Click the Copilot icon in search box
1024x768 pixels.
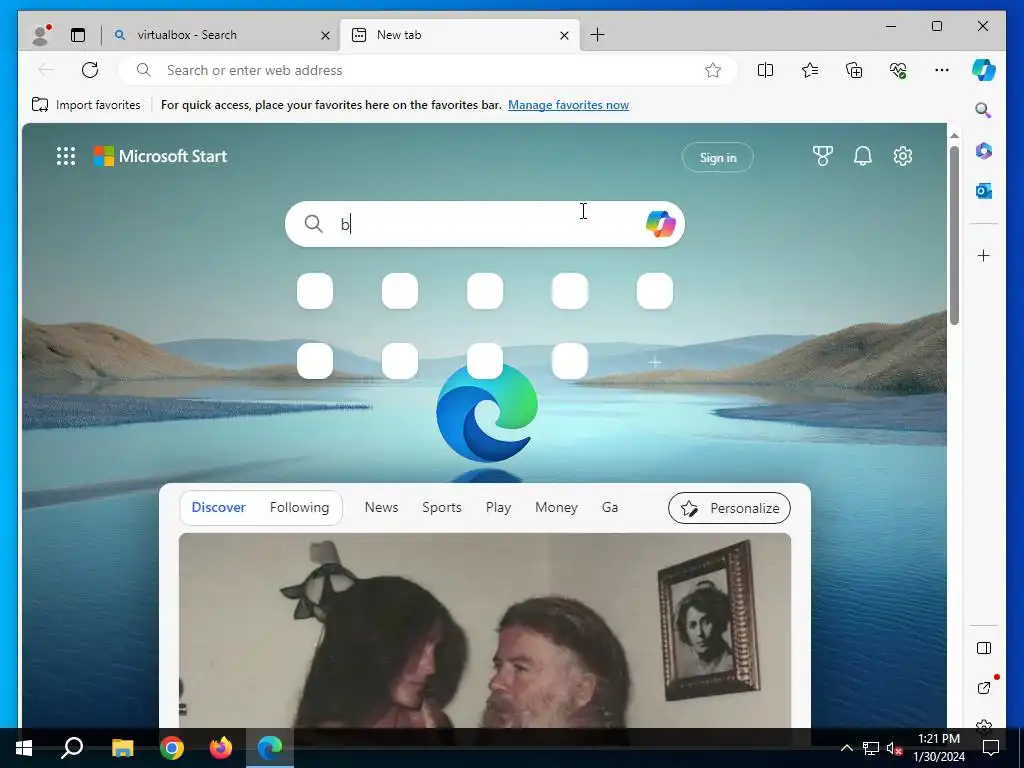pos(660,224)
